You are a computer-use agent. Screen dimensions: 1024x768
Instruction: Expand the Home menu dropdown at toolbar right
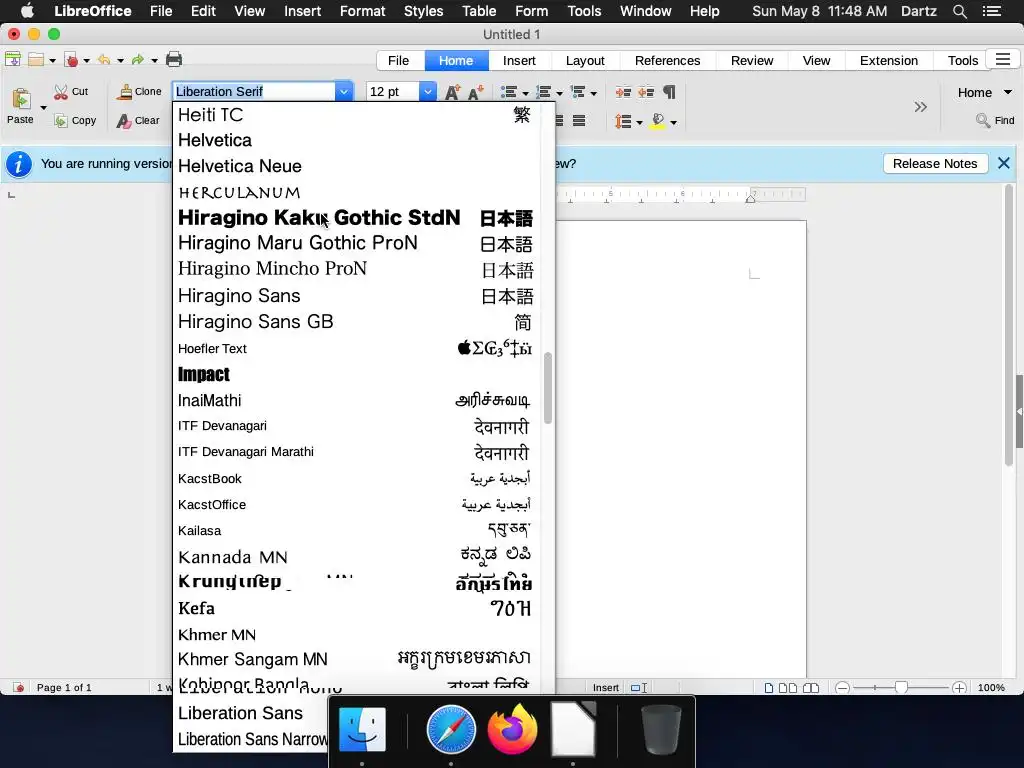click(x=1008, y=93)
